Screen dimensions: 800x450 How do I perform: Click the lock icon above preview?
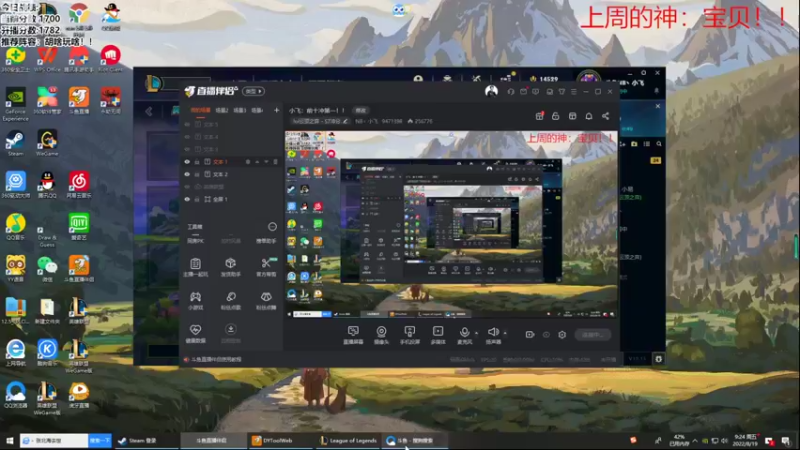click(x=556, y=116)
